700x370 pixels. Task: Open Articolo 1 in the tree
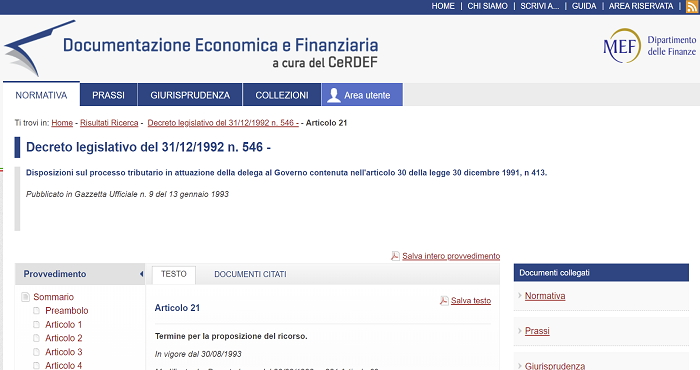pyautogui.click(x=63, y=324)
